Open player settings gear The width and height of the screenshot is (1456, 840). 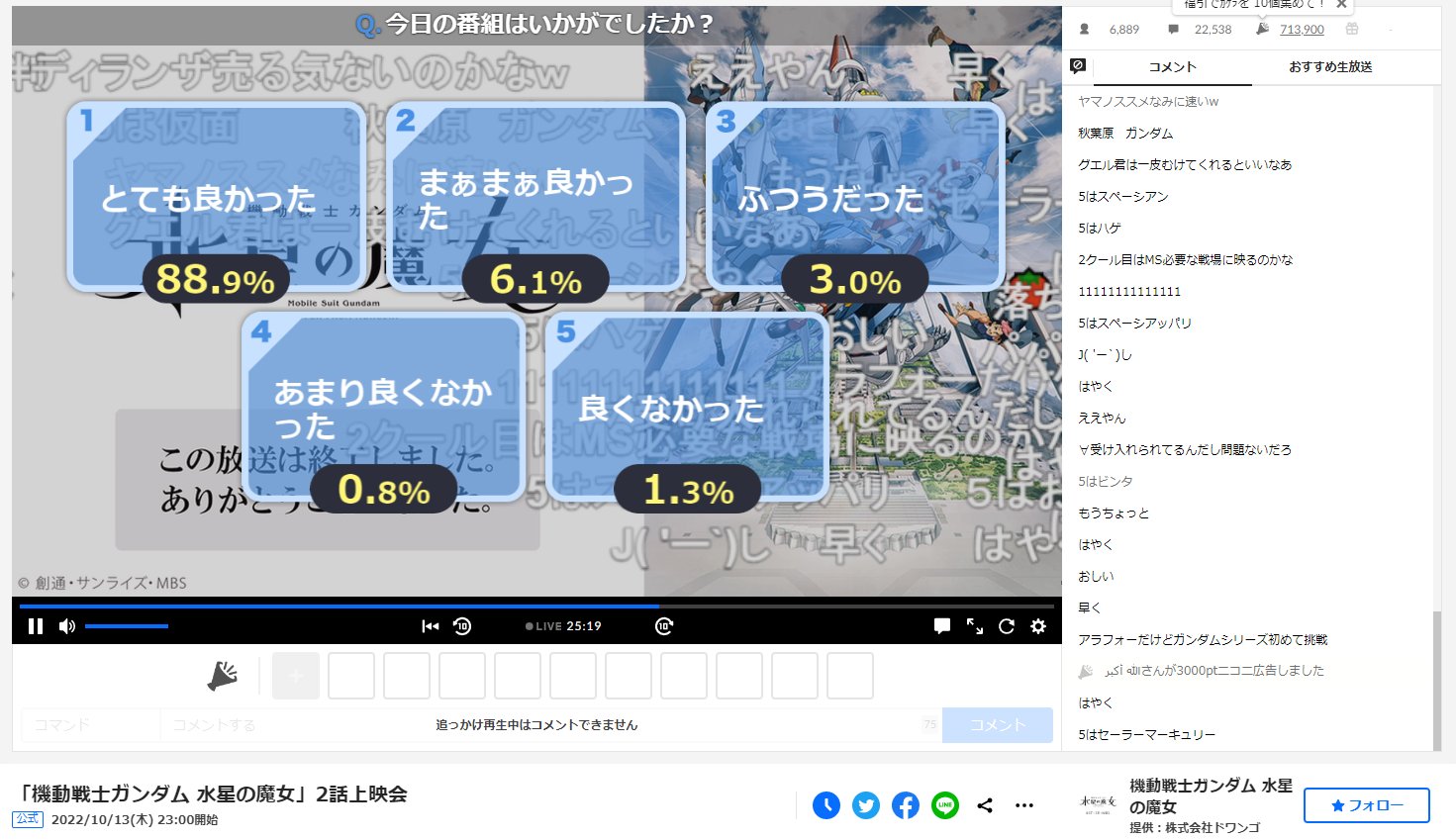click(x=1038, y=626)
